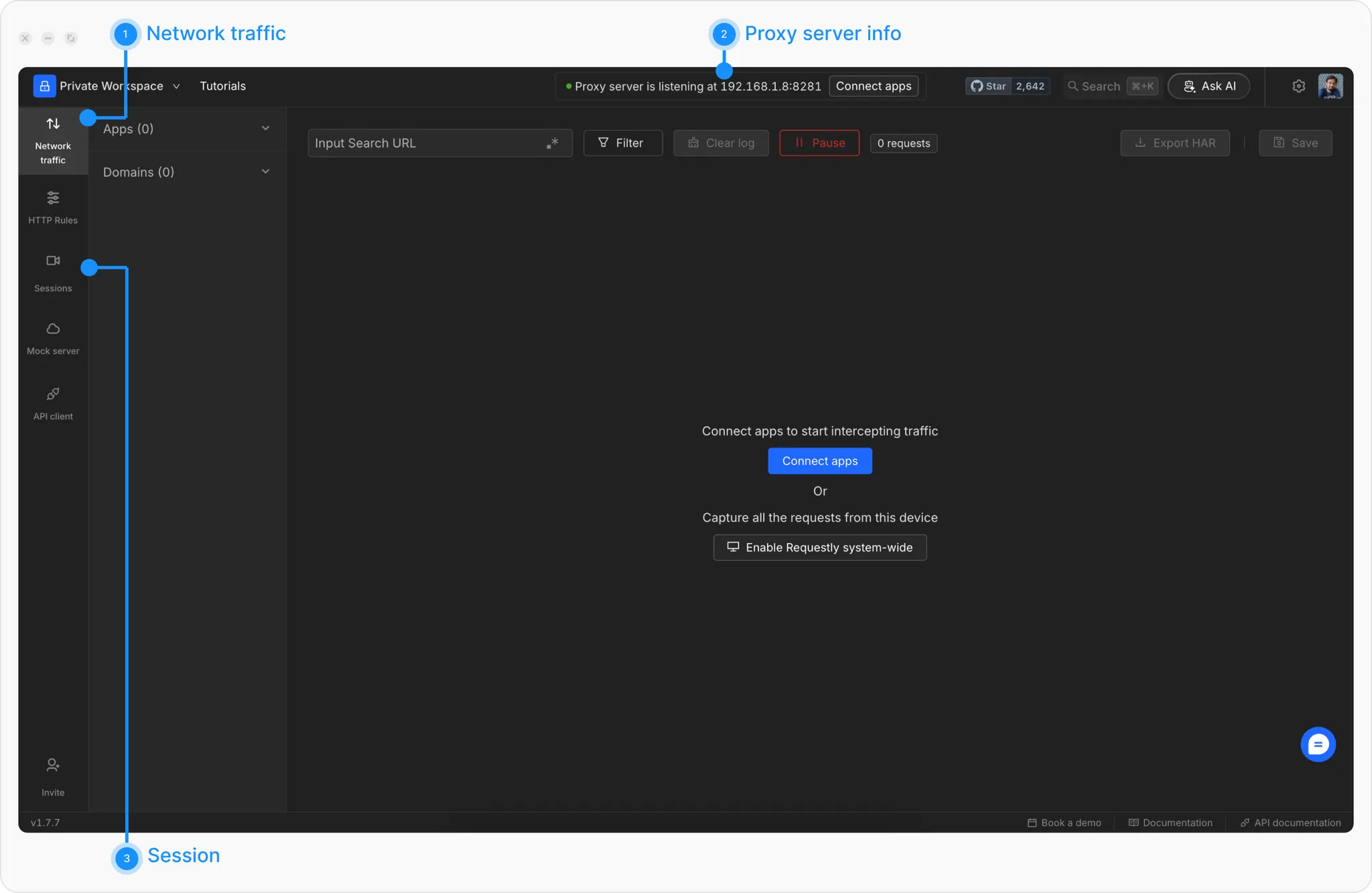This screenshot has height=893, width=1372.
Task: Open settings via the gear icon
Action: pyautogui.click(x=1298, y=86)
